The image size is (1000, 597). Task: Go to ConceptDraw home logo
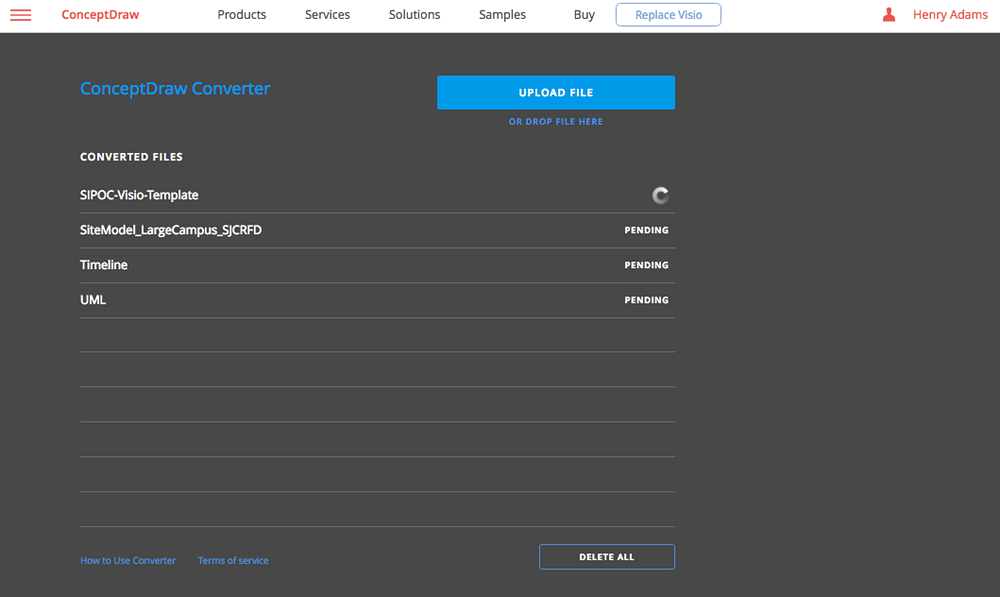click(x=100, y=15)
